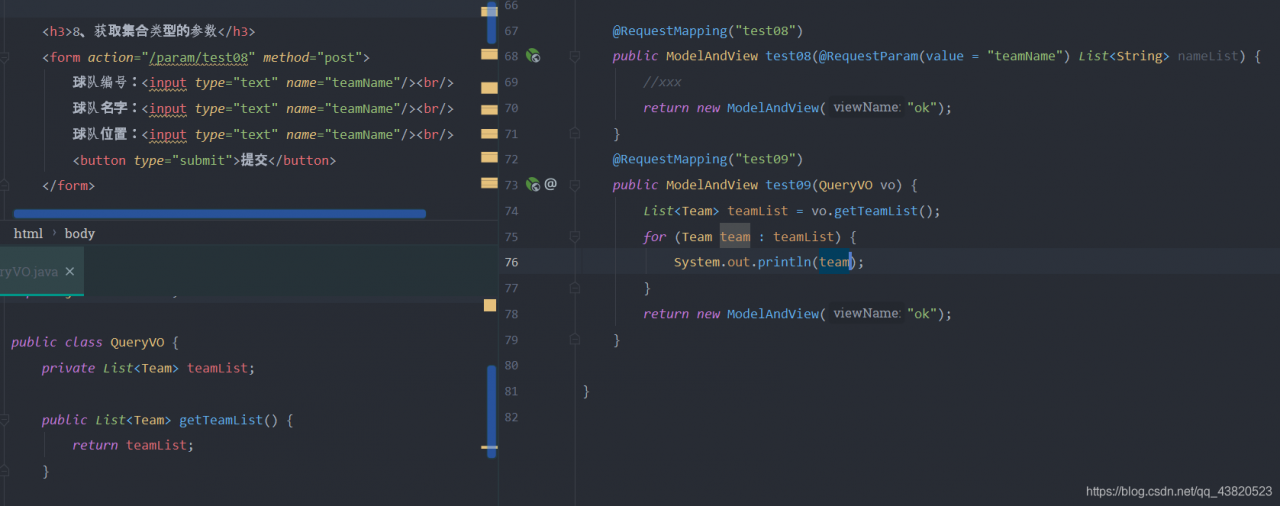Click the Spring gutter icon on line 73
The height and width of the screenshot is (506, 1280).
coord(533,184)
